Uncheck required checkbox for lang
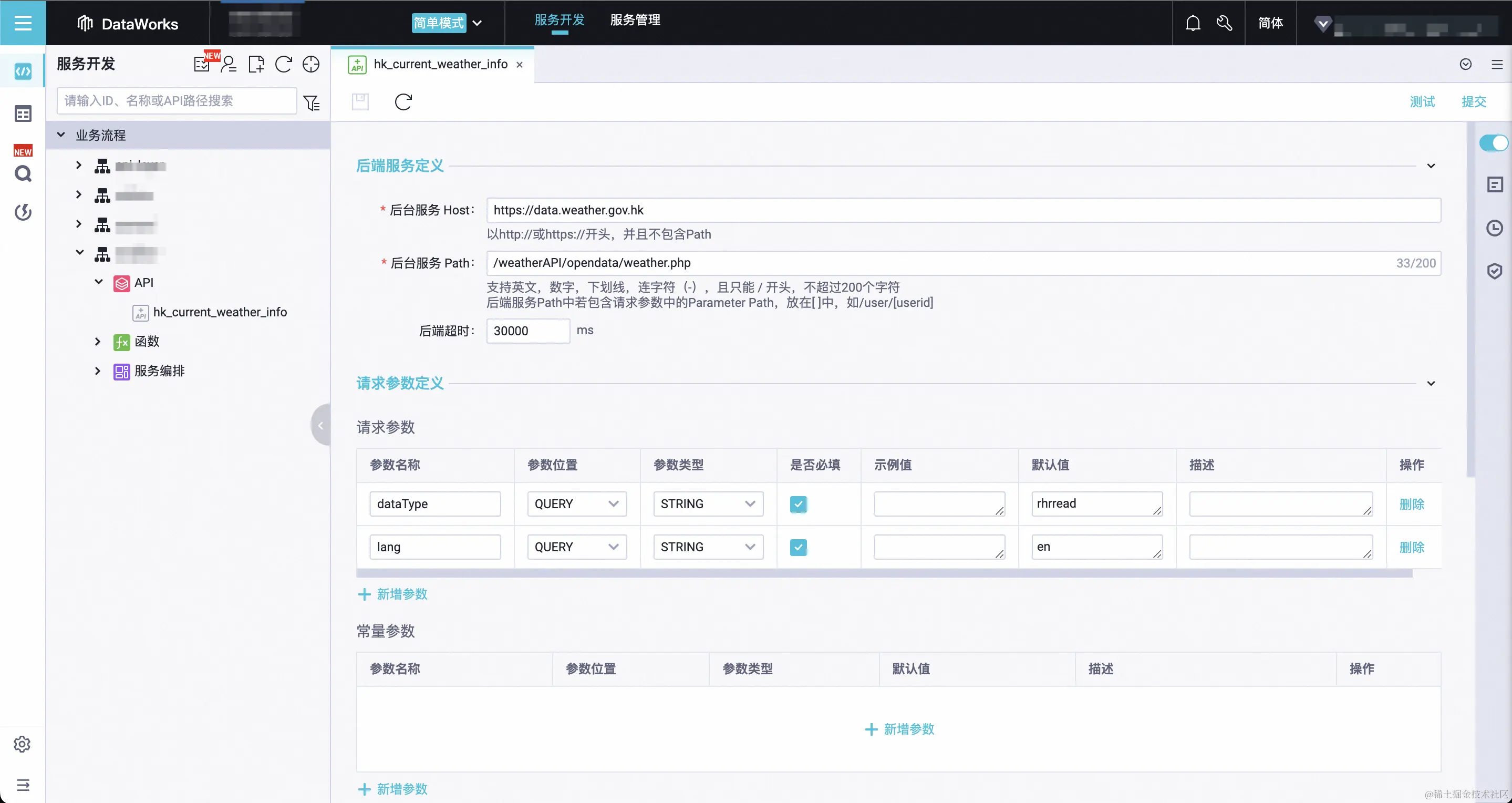Image resolution: width=1512 pixels, height=803 pixels. point(798,547)
